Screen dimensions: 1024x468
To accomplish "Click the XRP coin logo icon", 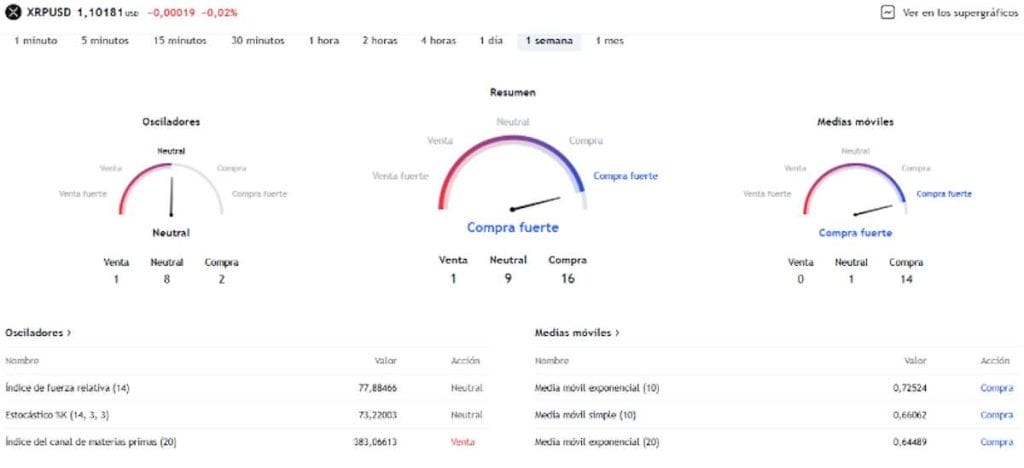I will coord(13,12).
